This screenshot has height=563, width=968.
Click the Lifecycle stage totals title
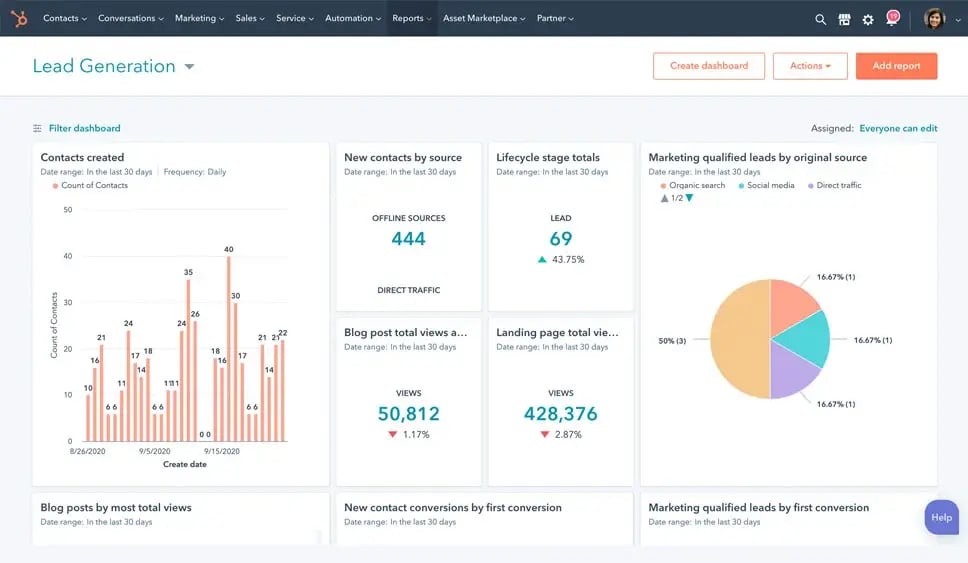(548, 157)
